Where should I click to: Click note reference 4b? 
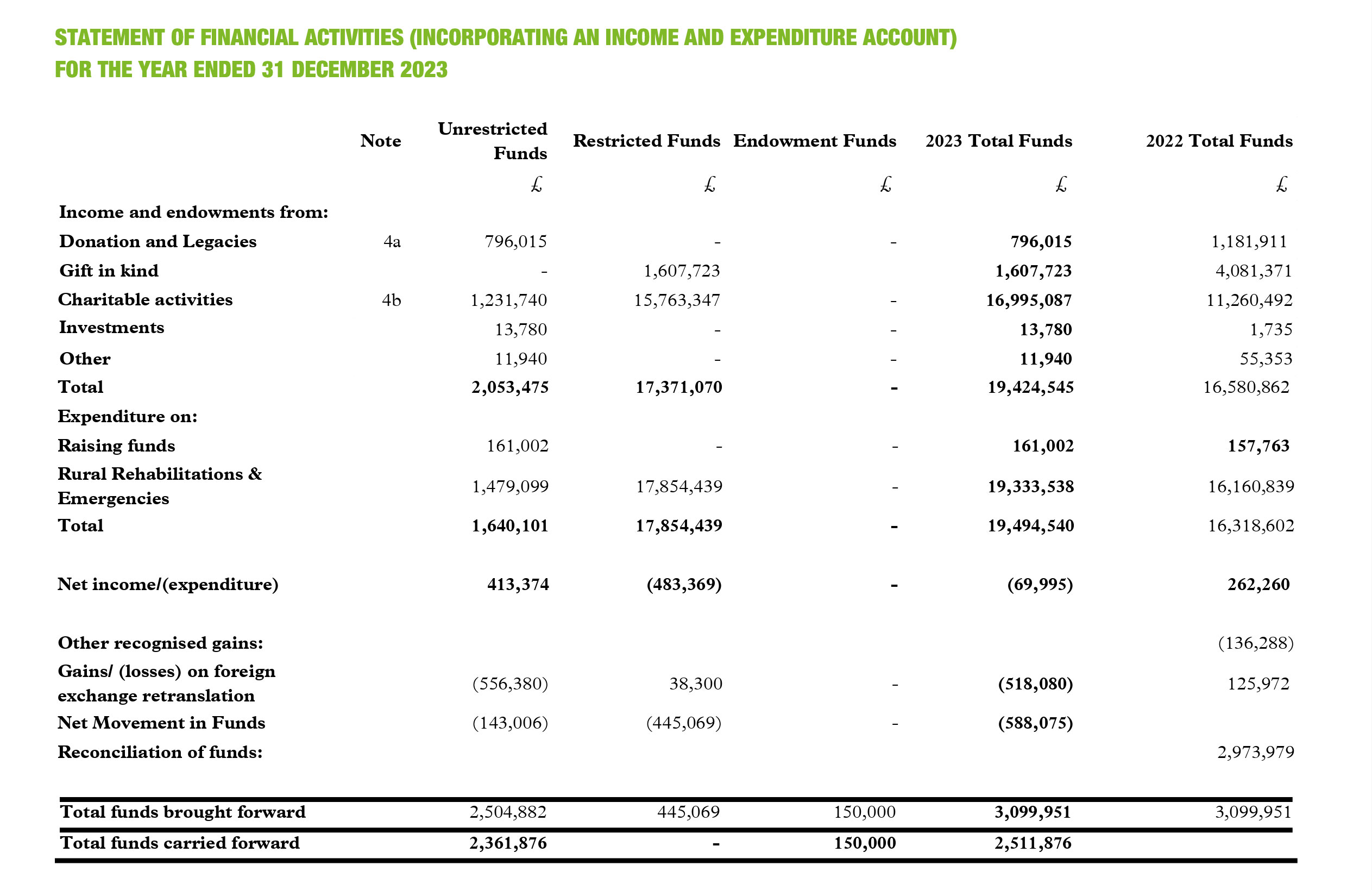click(391, 300)
